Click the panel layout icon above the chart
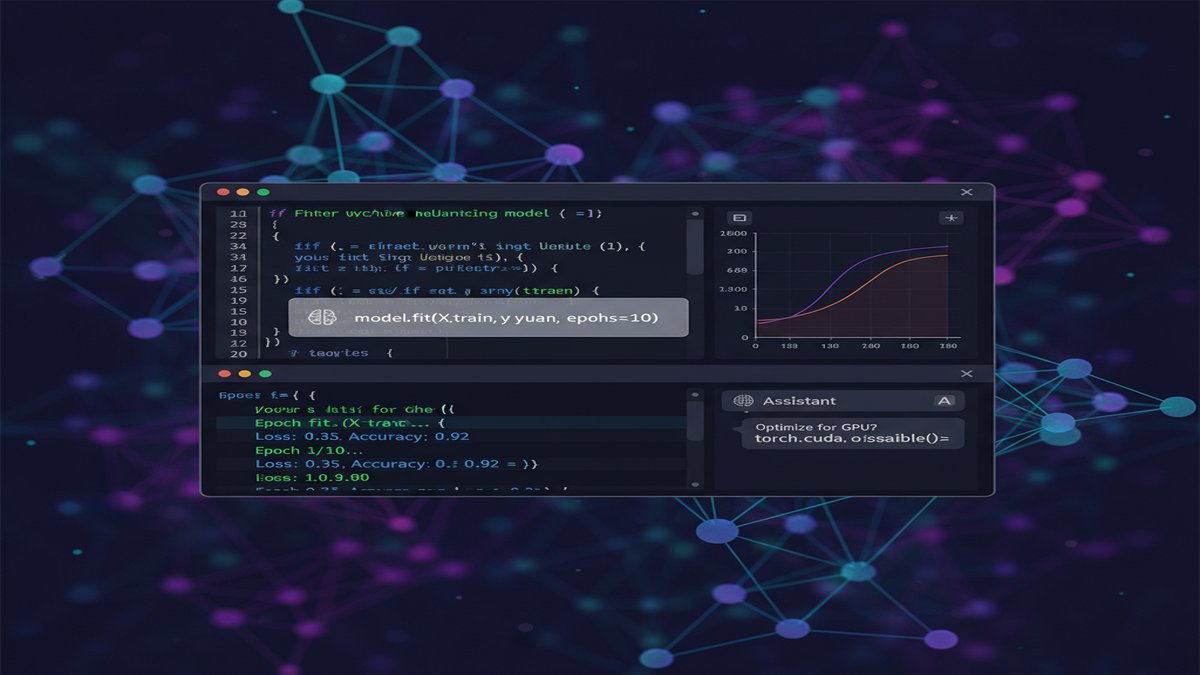Viewport: 1200px width, 675px height. click(x=741, y=217)
